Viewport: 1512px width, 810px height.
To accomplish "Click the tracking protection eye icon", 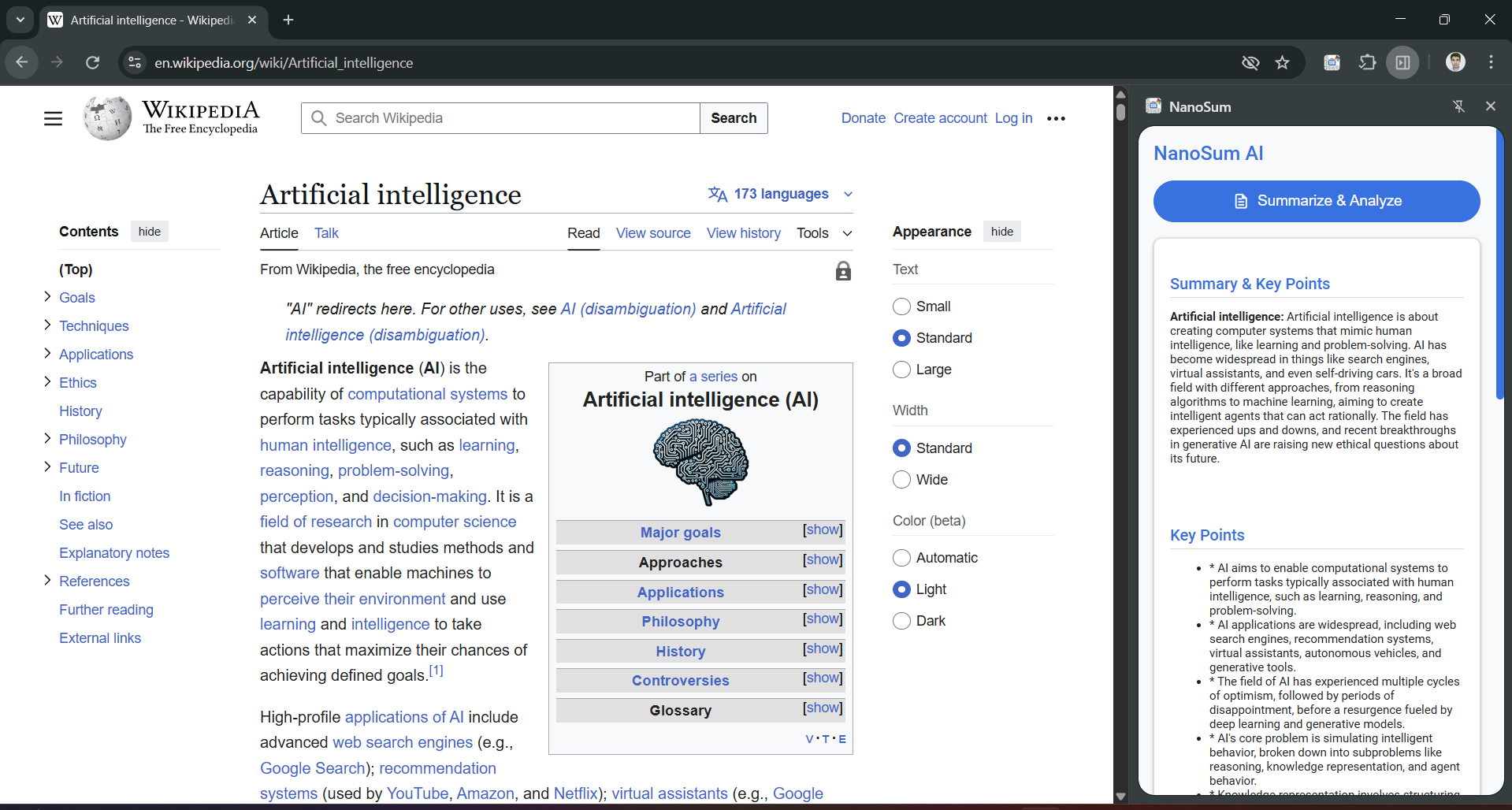I will [x=1250, y=62].
